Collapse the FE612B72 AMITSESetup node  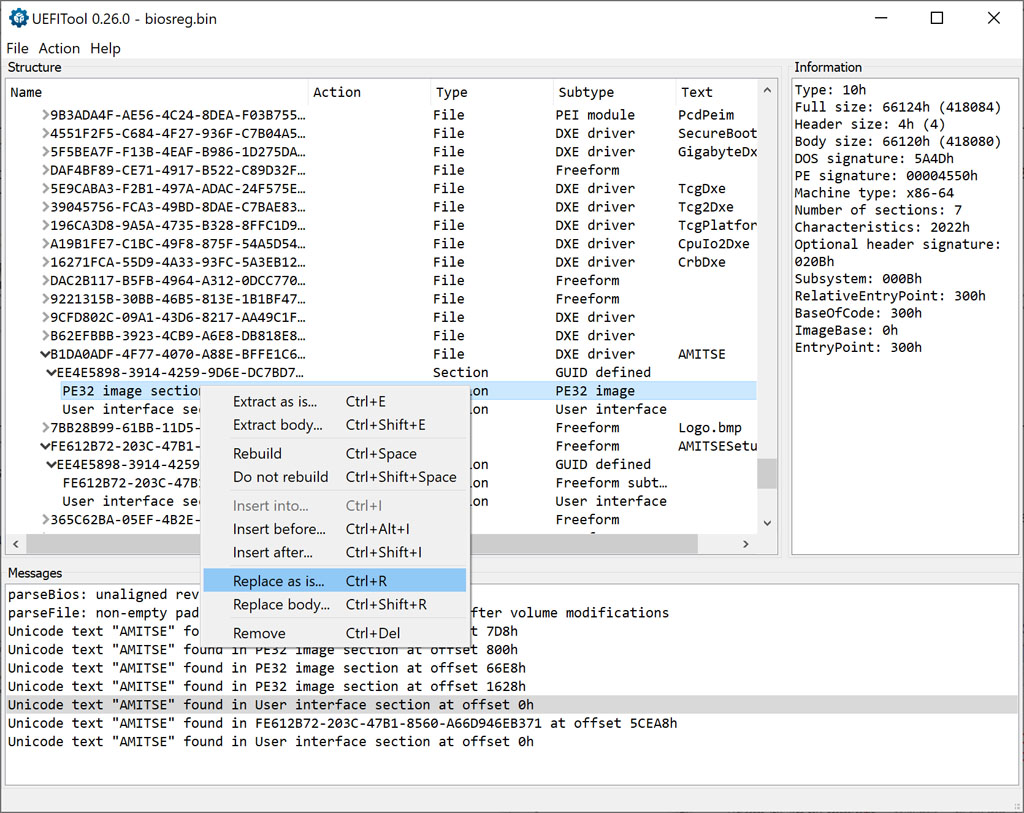44,446
